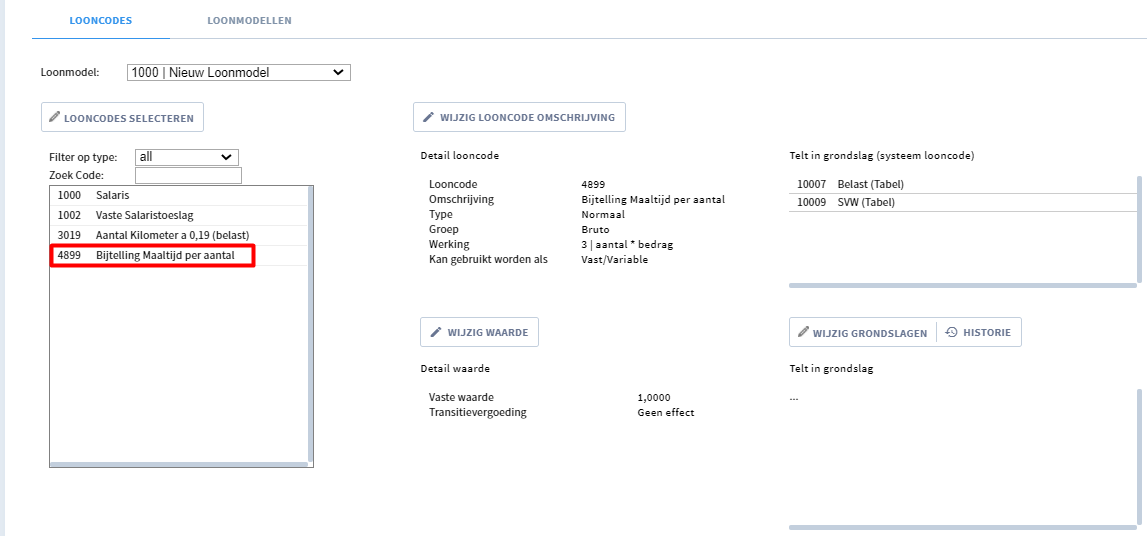1147x536 pixels.
Task: Click the Vaste waarde 1,0000 value
Action: pyautogui.click(x=654, y=398)
